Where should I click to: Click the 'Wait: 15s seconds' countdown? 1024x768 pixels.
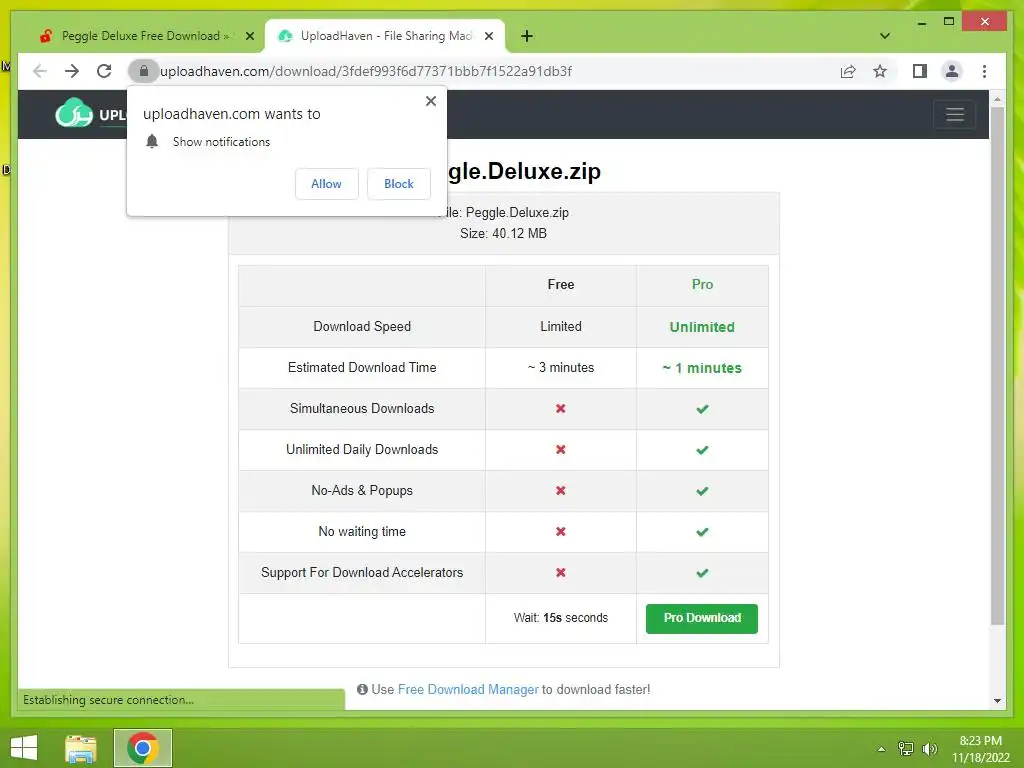point(560,618)
